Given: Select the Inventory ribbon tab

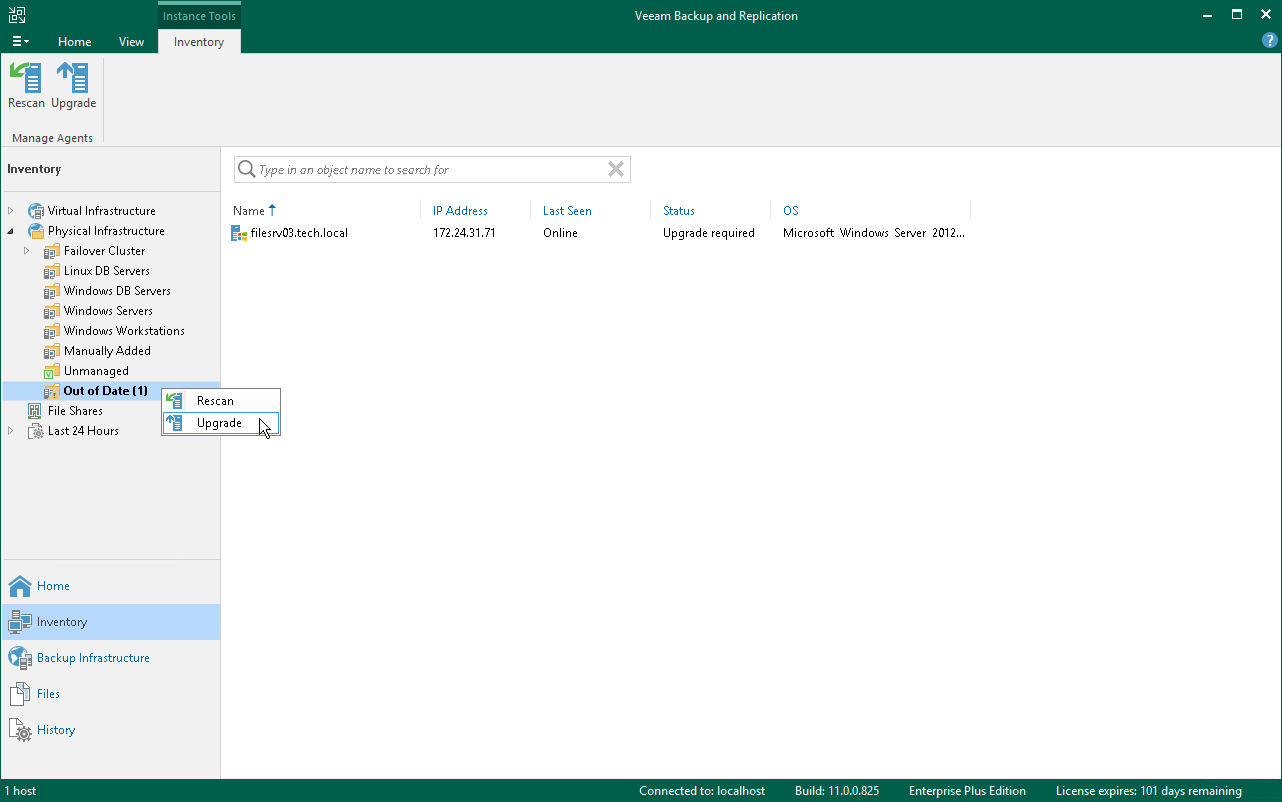Looking at the screenshot, I should point(199,42).
